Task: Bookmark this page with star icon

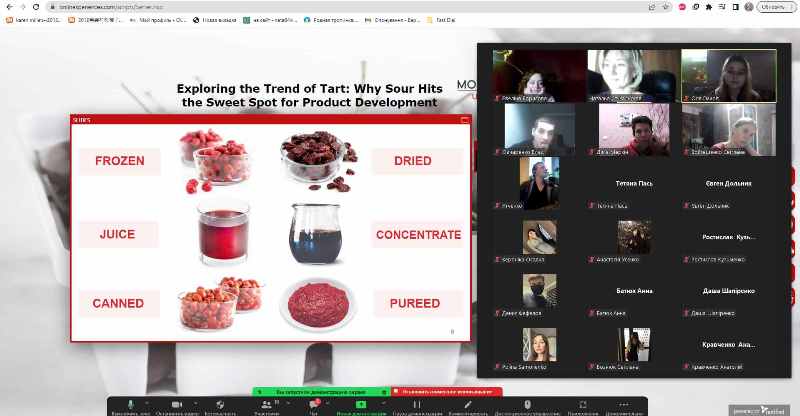Action: (x=665, y=7)
